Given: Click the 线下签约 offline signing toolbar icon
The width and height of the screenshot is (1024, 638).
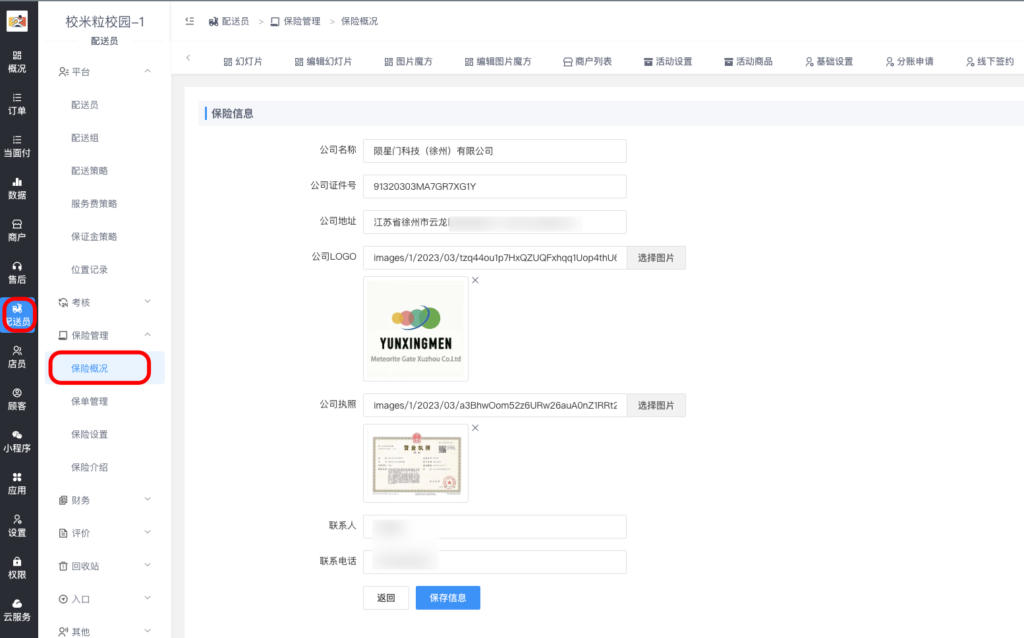Looking at the screenshot, I should 990,60.
